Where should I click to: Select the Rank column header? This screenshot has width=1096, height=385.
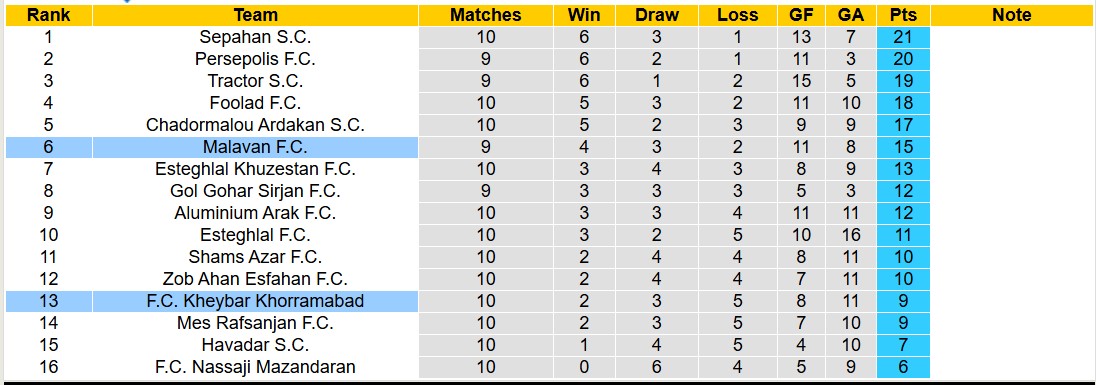[48, 15]
